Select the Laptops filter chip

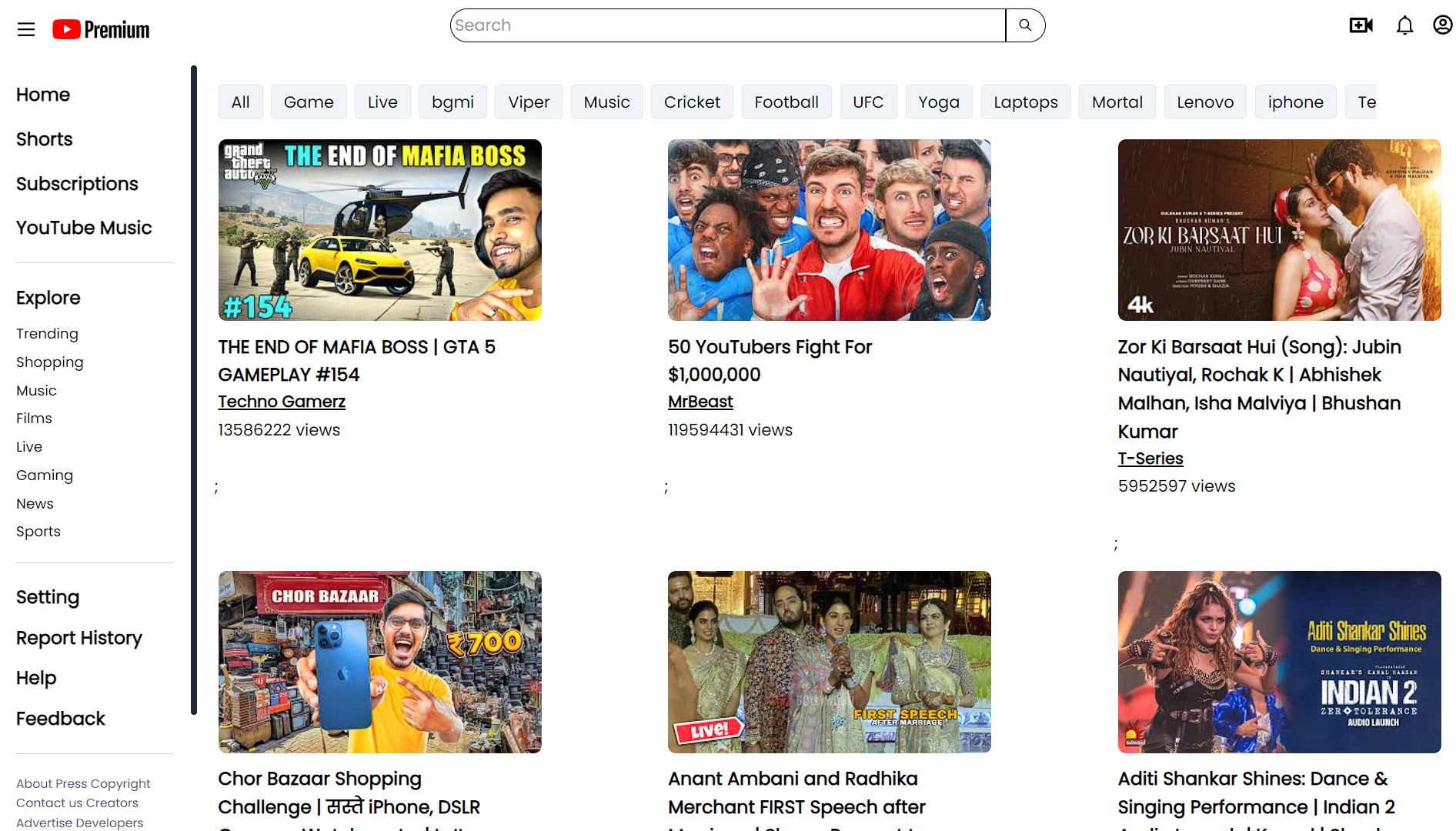[1026, 102]
